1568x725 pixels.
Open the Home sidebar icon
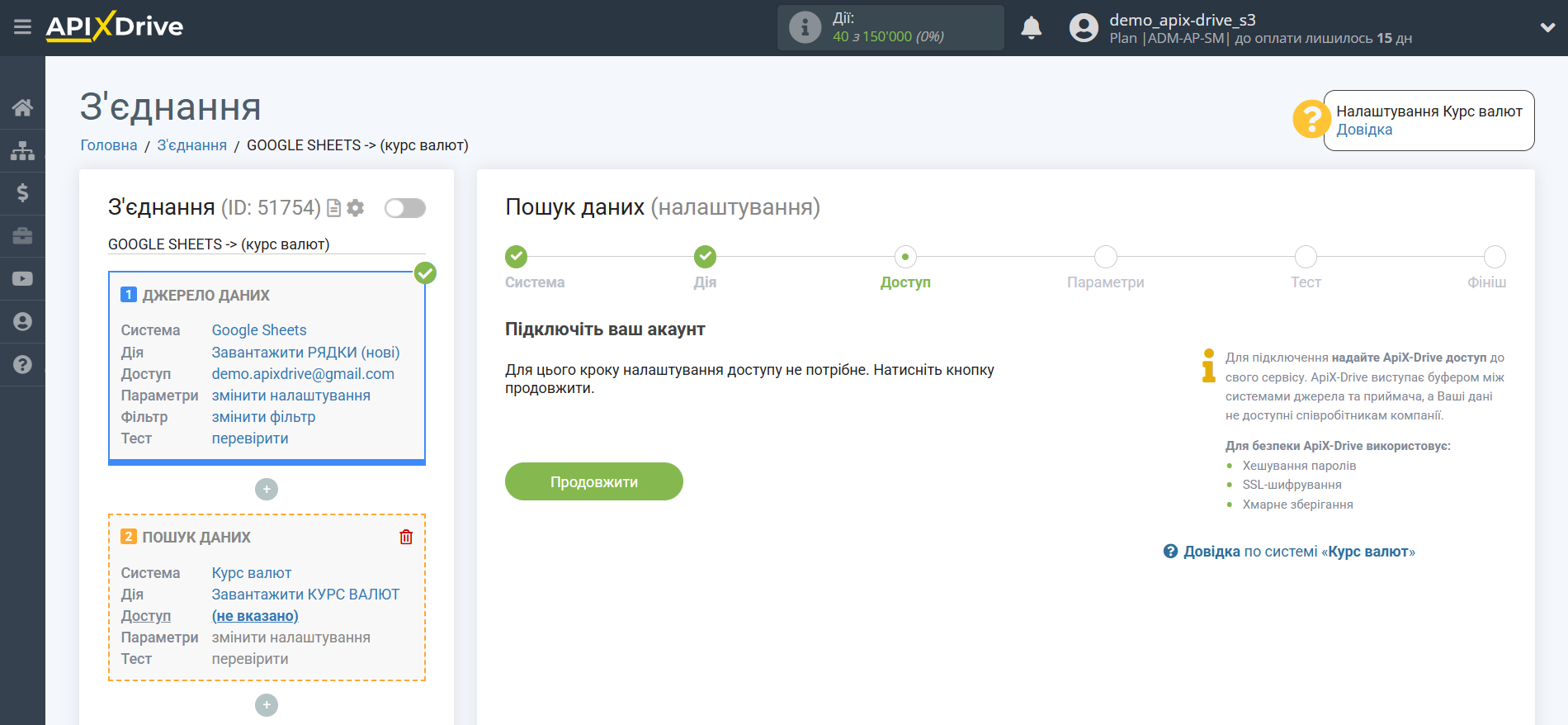pos(22,107)
